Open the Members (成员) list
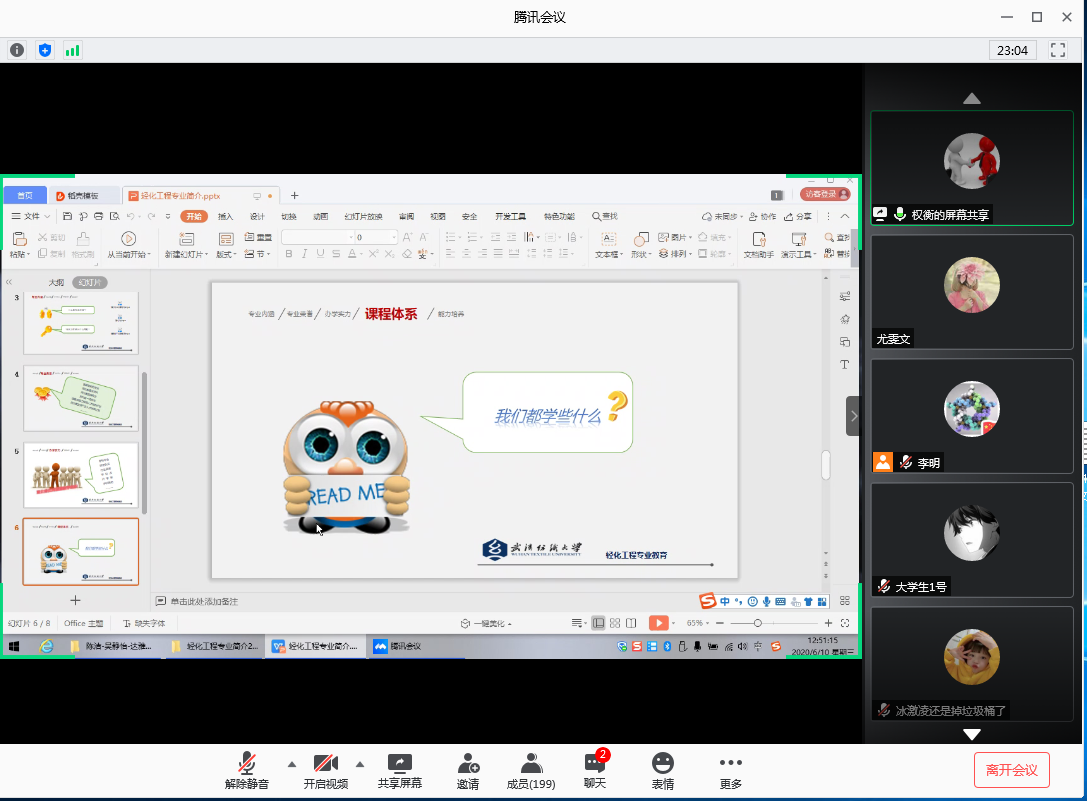The image size is (1087, 801). tap(531, 771)
